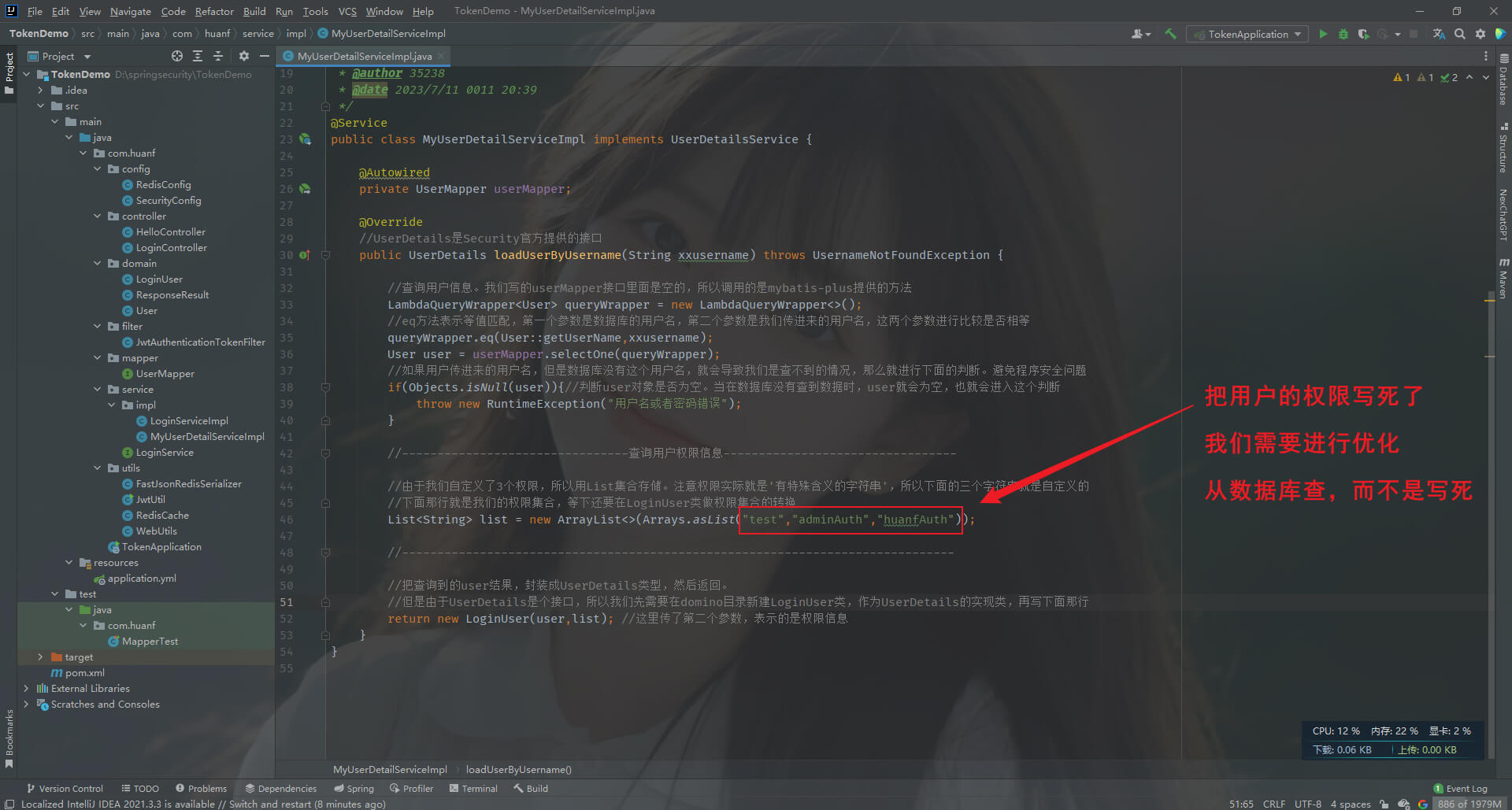Toggle fold for the if block on line 38
The image size is (1512, 810).
tap(325, 387)
